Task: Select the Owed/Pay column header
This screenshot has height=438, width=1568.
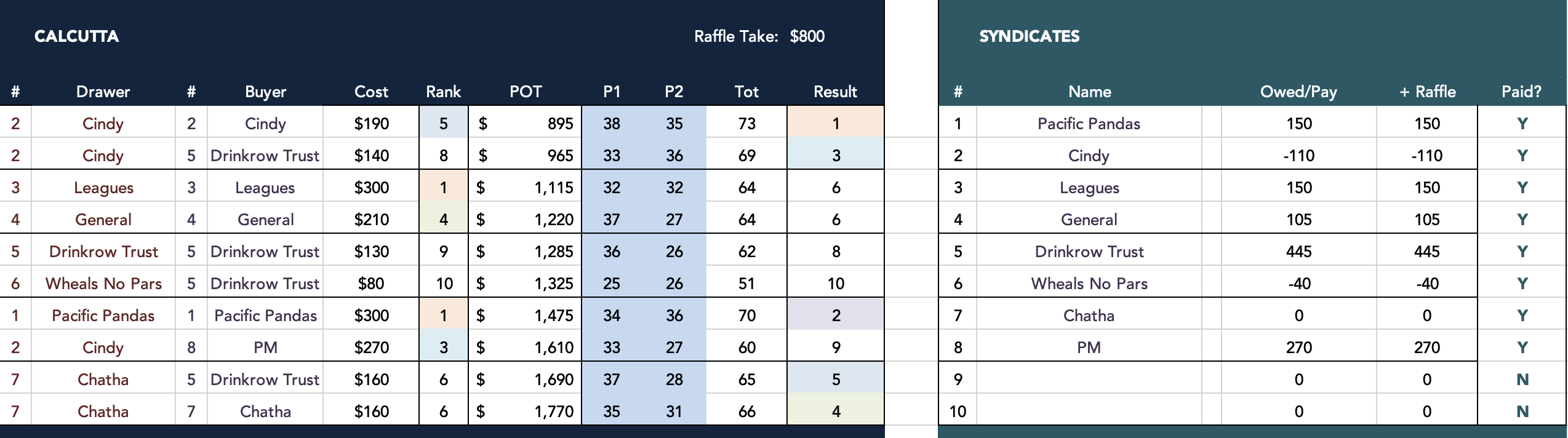Action: pos(1298,92)
